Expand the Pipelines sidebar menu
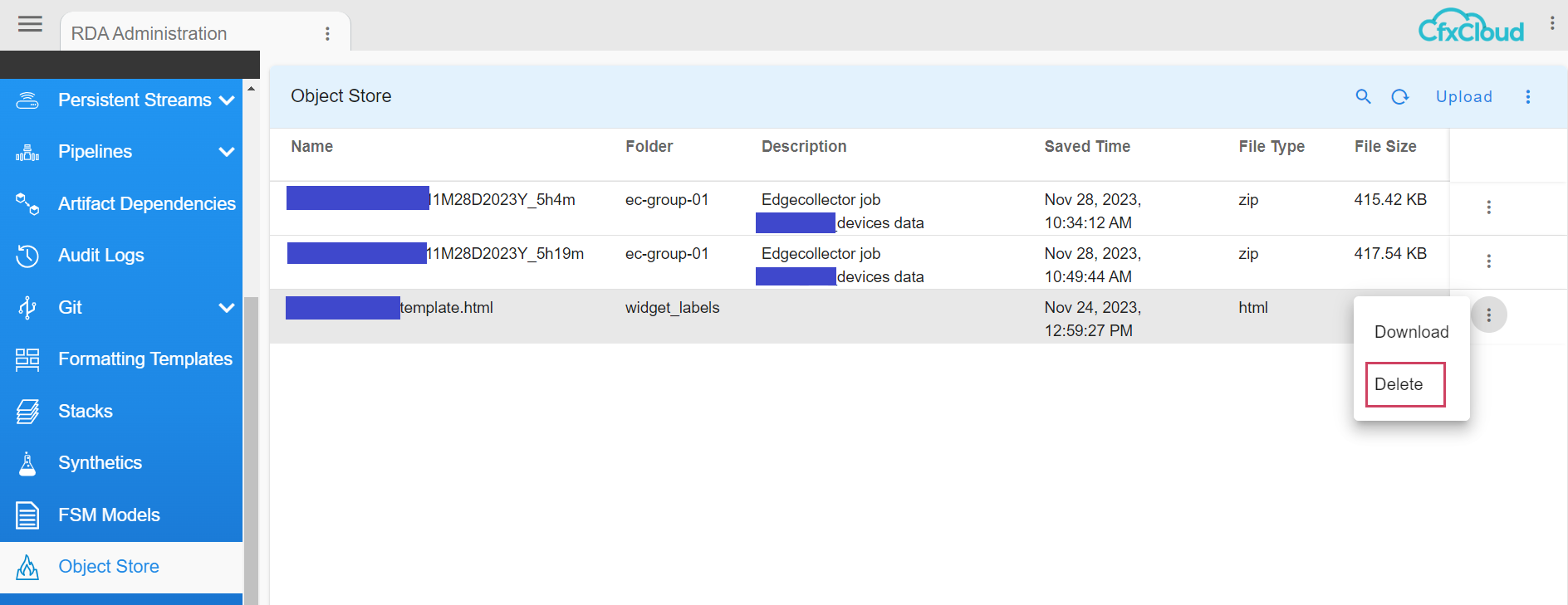This screenshot has width=1568, height=605. click(226, 152)
